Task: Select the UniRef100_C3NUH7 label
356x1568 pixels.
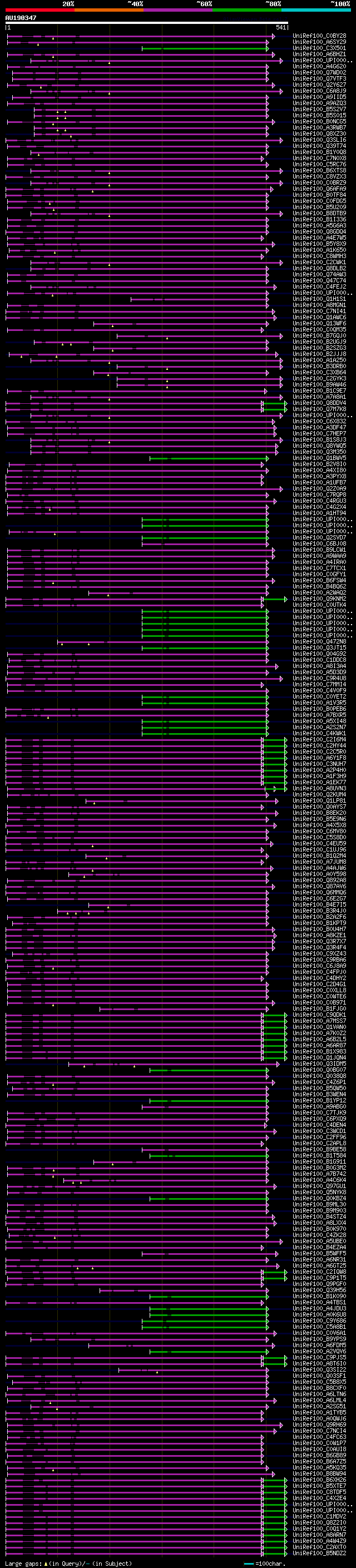Action: (x=319, y=763)
